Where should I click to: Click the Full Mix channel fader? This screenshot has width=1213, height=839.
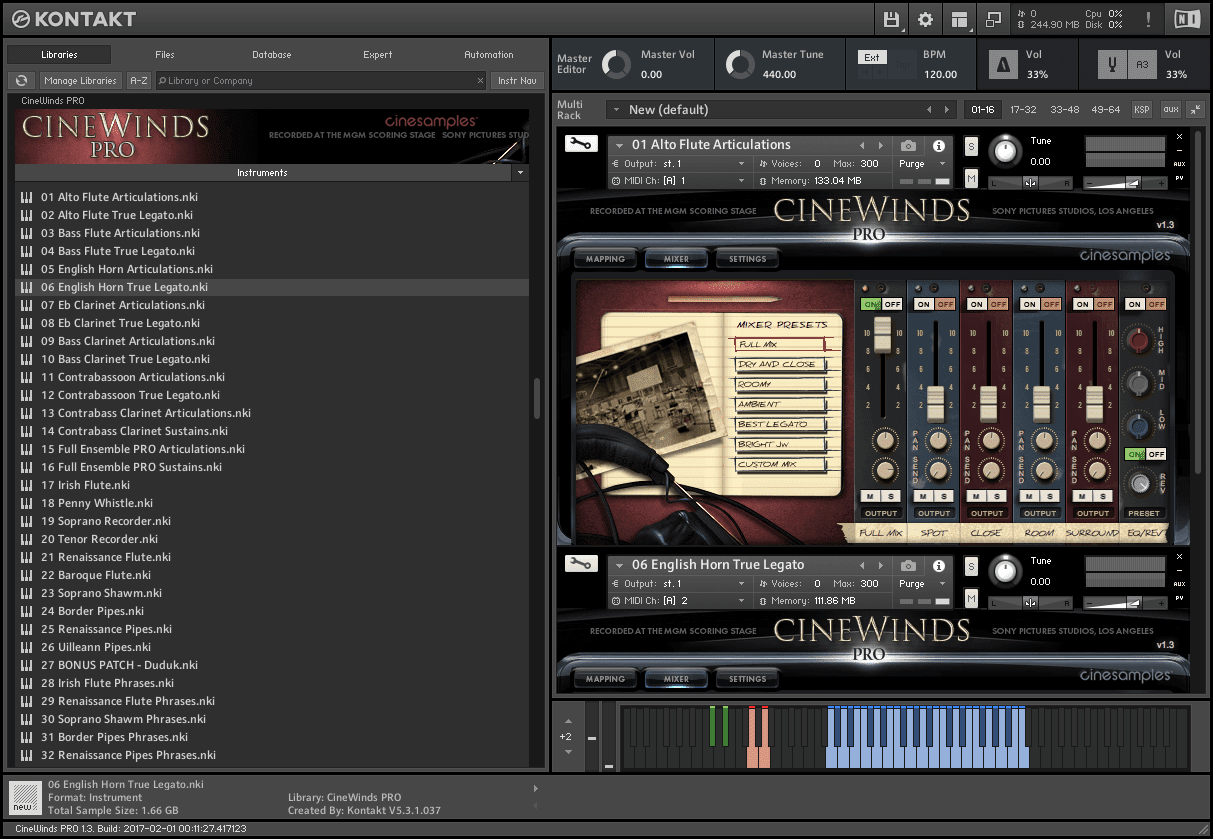pyautogui.click(x=882, y=334)
